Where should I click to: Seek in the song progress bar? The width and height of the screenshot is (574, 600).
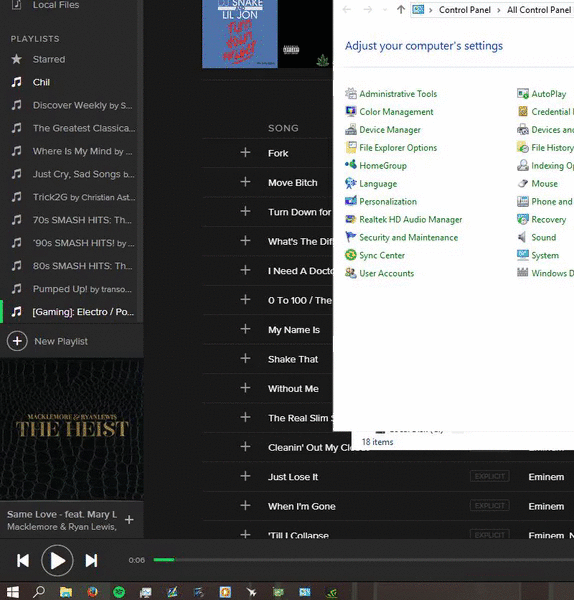click(364, 560)
